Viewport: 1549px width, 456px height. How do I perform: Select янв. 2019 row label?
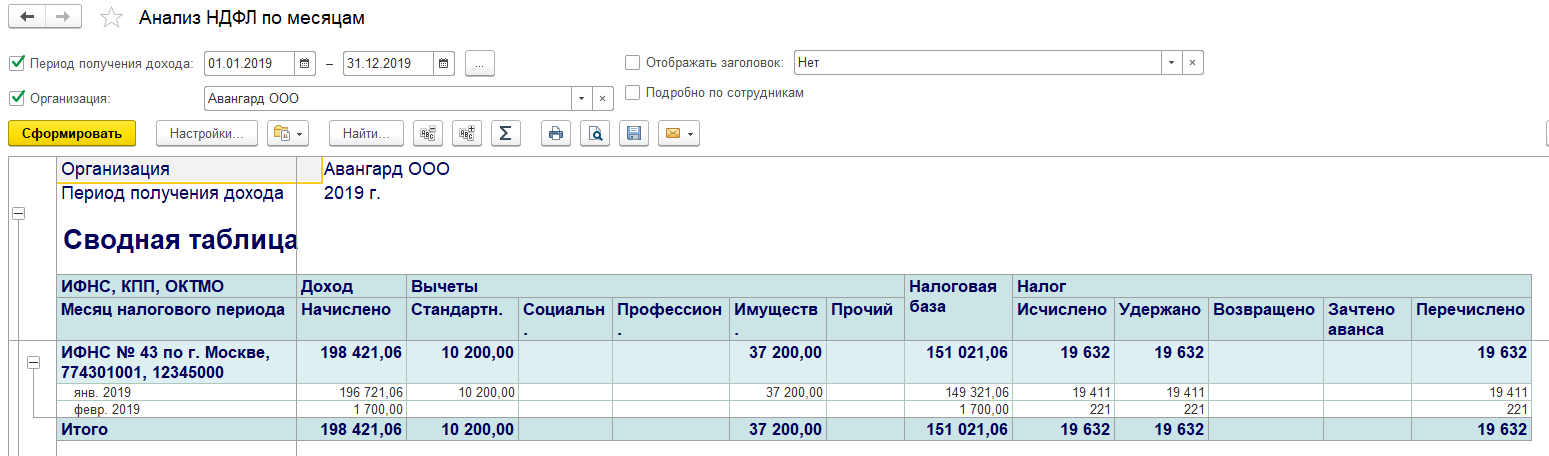point(177,392)
